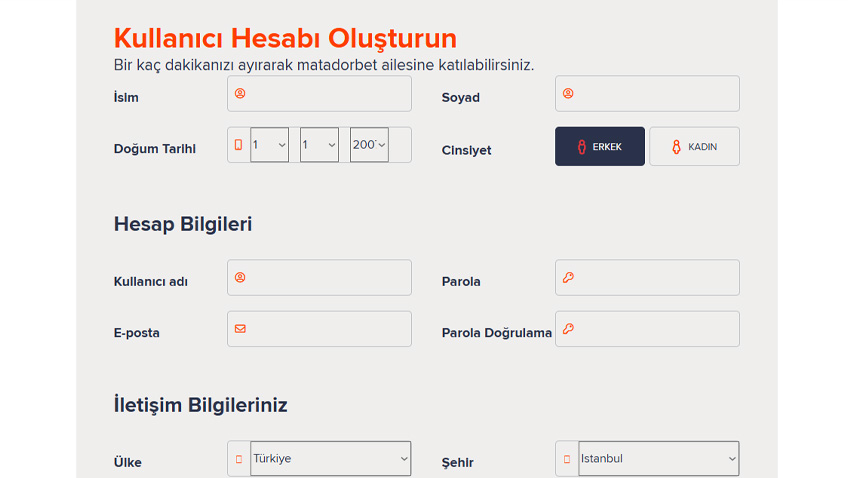Image resolution: width=850 pixels, height=478 pixels.
Task: Focus the Parola Doğrulama input field
Action: (647, 329)
